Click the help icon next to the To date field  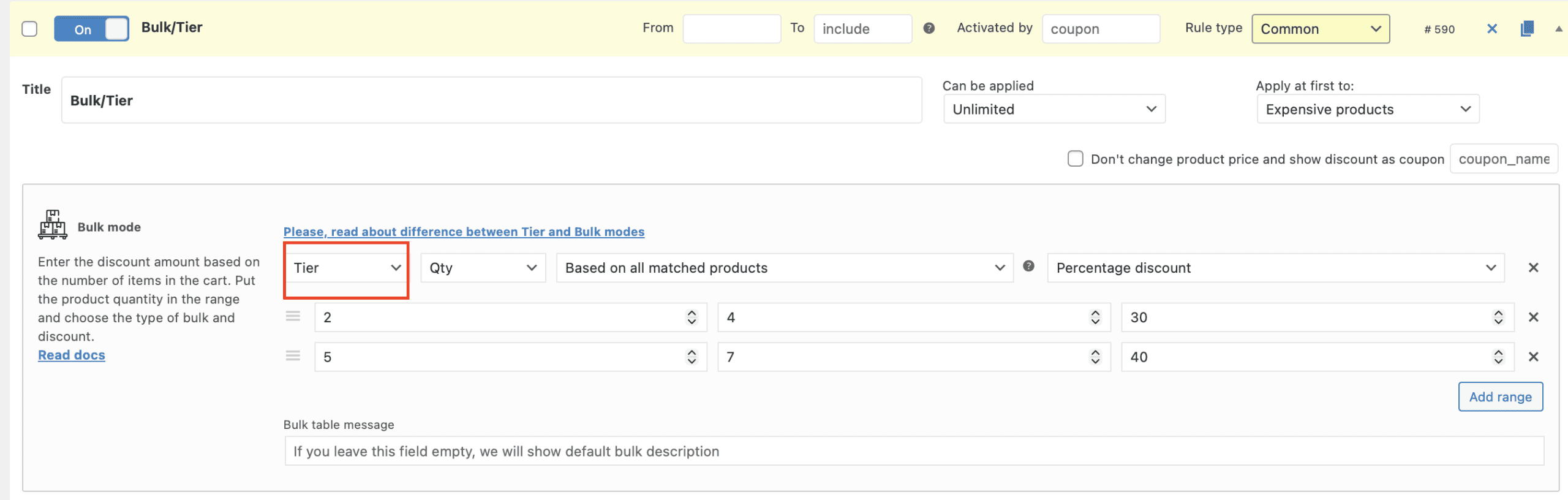coord(929,28)
